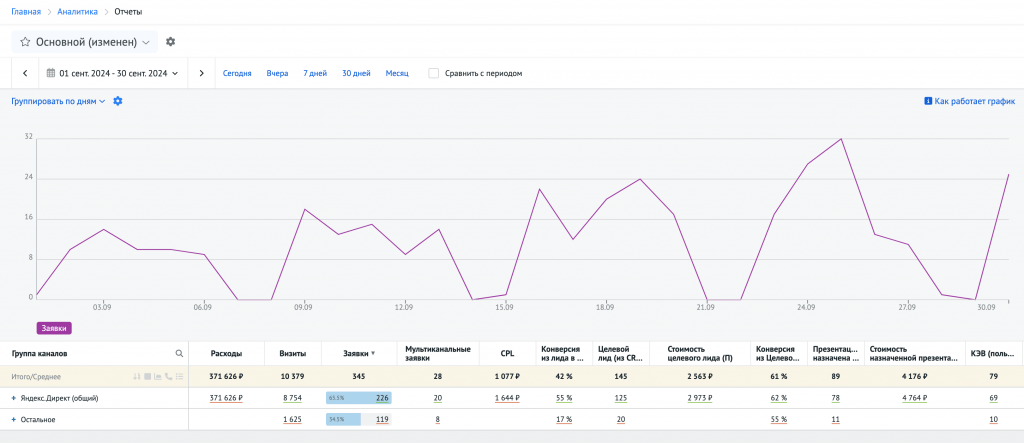Enable Сравнить с периодом checkbox

click(433, 73)
